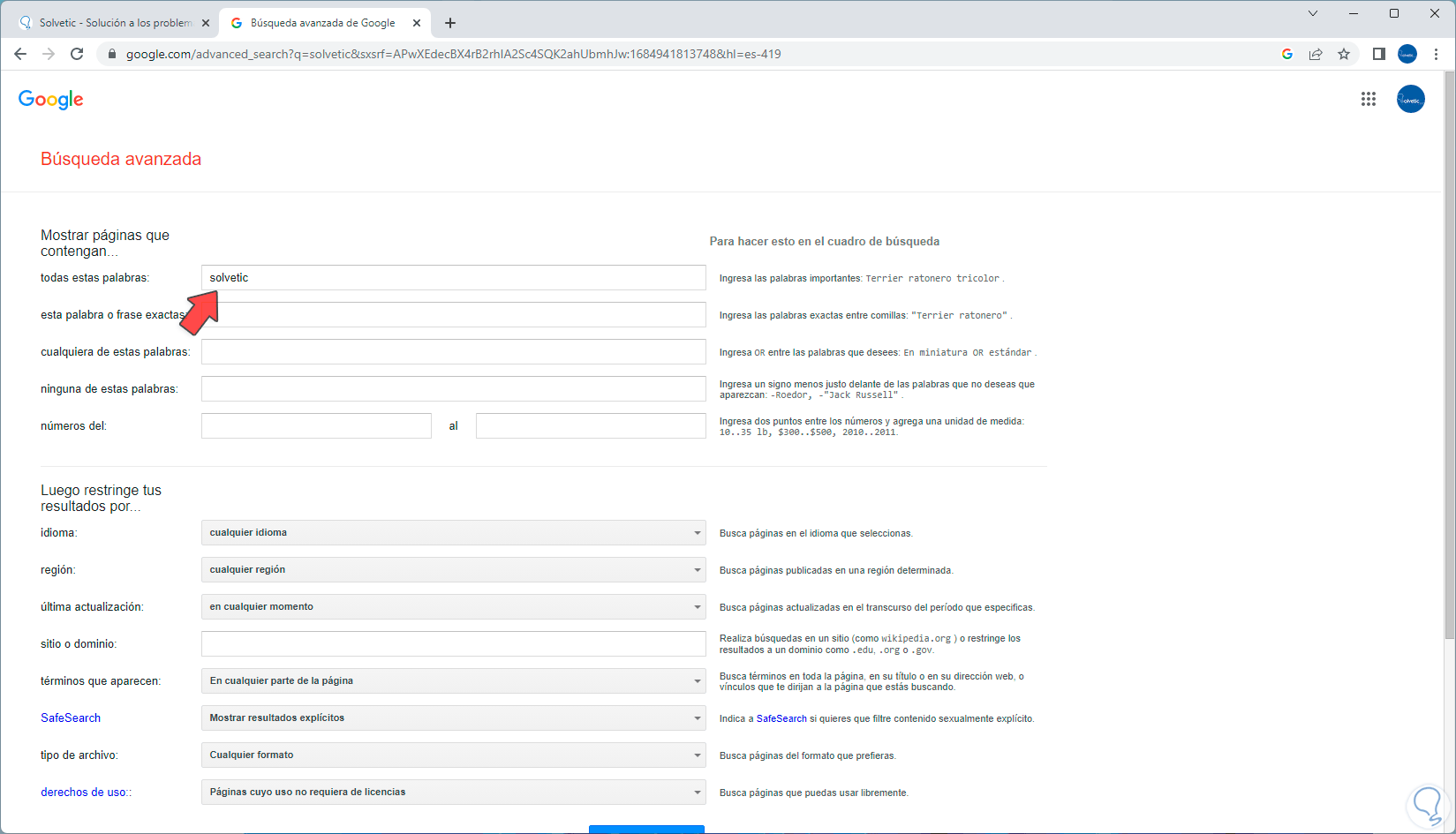Focus the esta palabra o frase exactas field
Image resolution: width=1456 pixels, height=834 pixels.
[454, 315]
